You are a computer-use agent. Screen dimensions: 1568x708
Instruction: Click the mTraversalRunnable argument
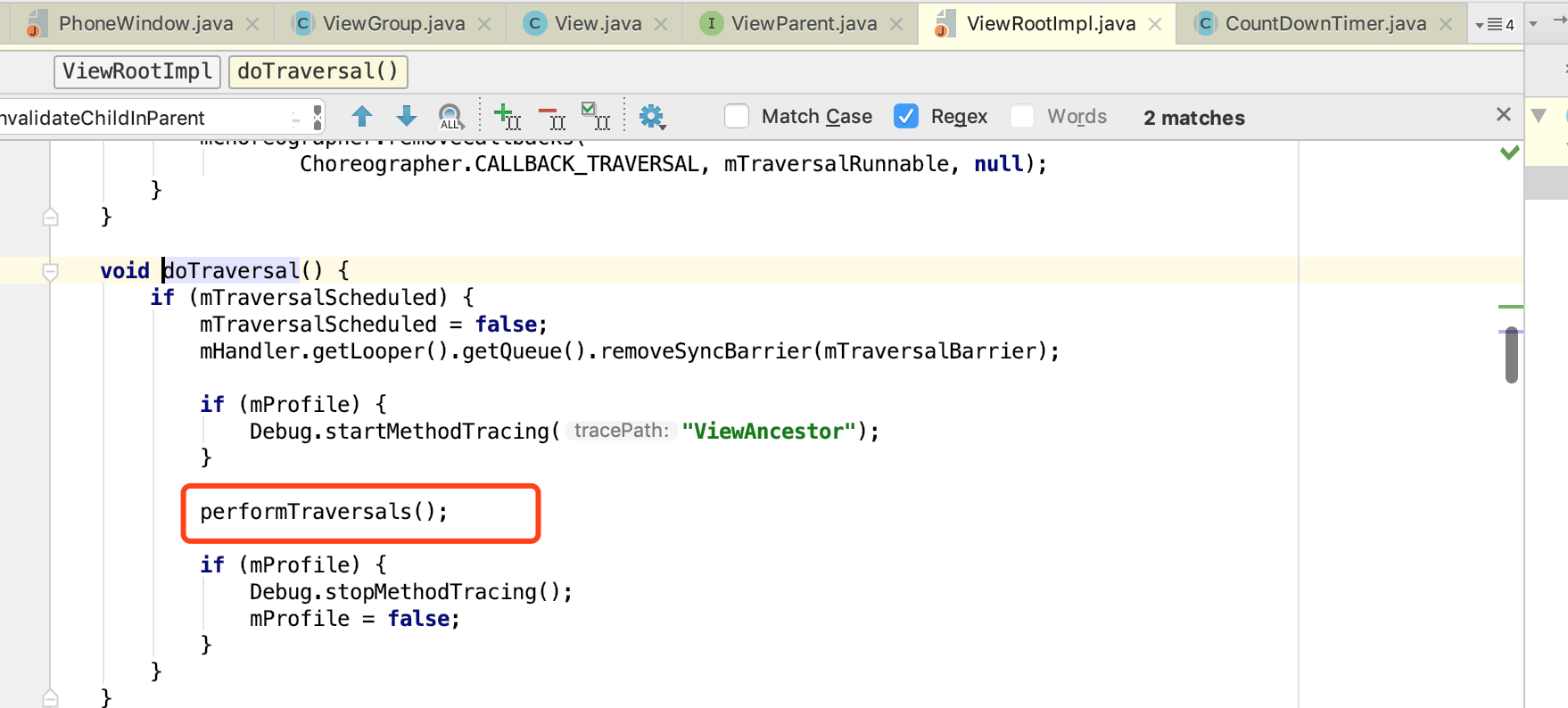tap(836, 164)
